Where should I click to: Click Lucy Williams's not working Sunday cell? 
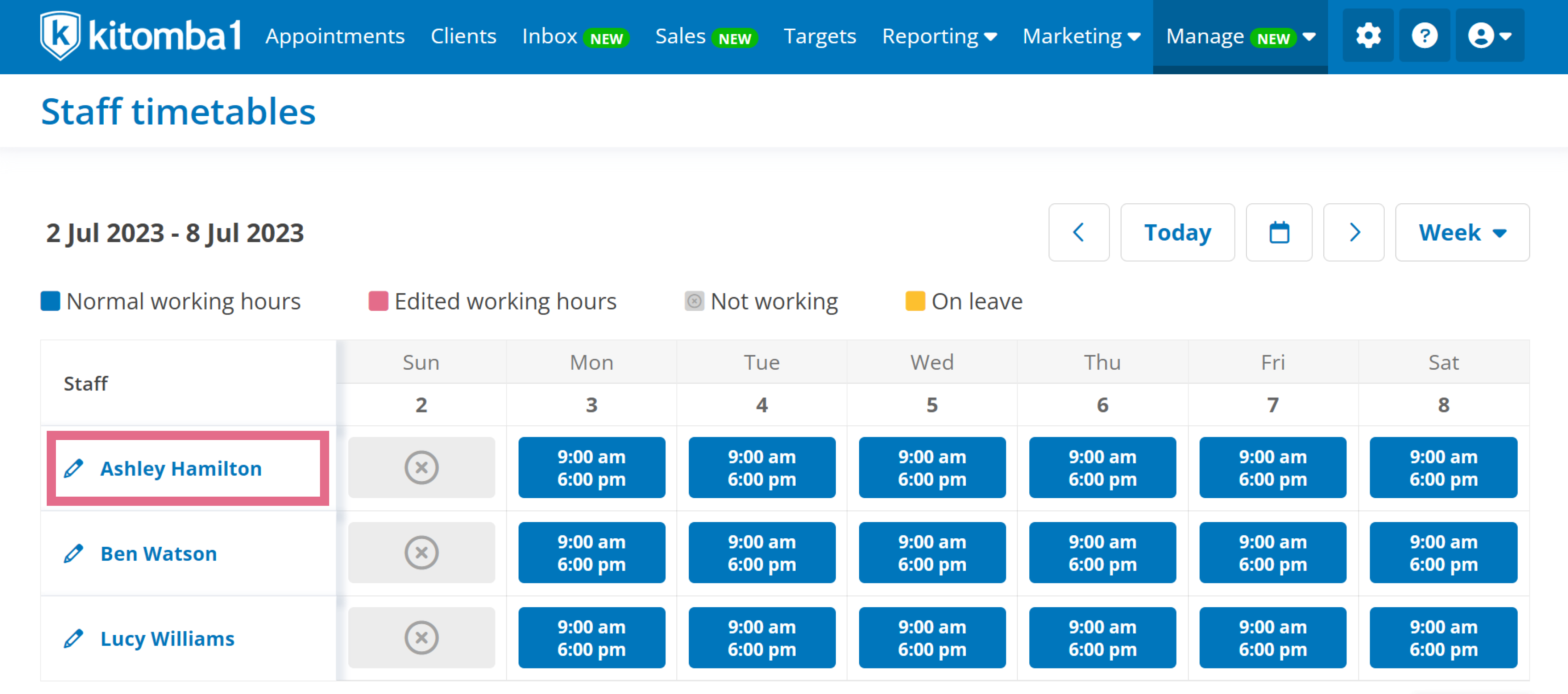[421, 638]
